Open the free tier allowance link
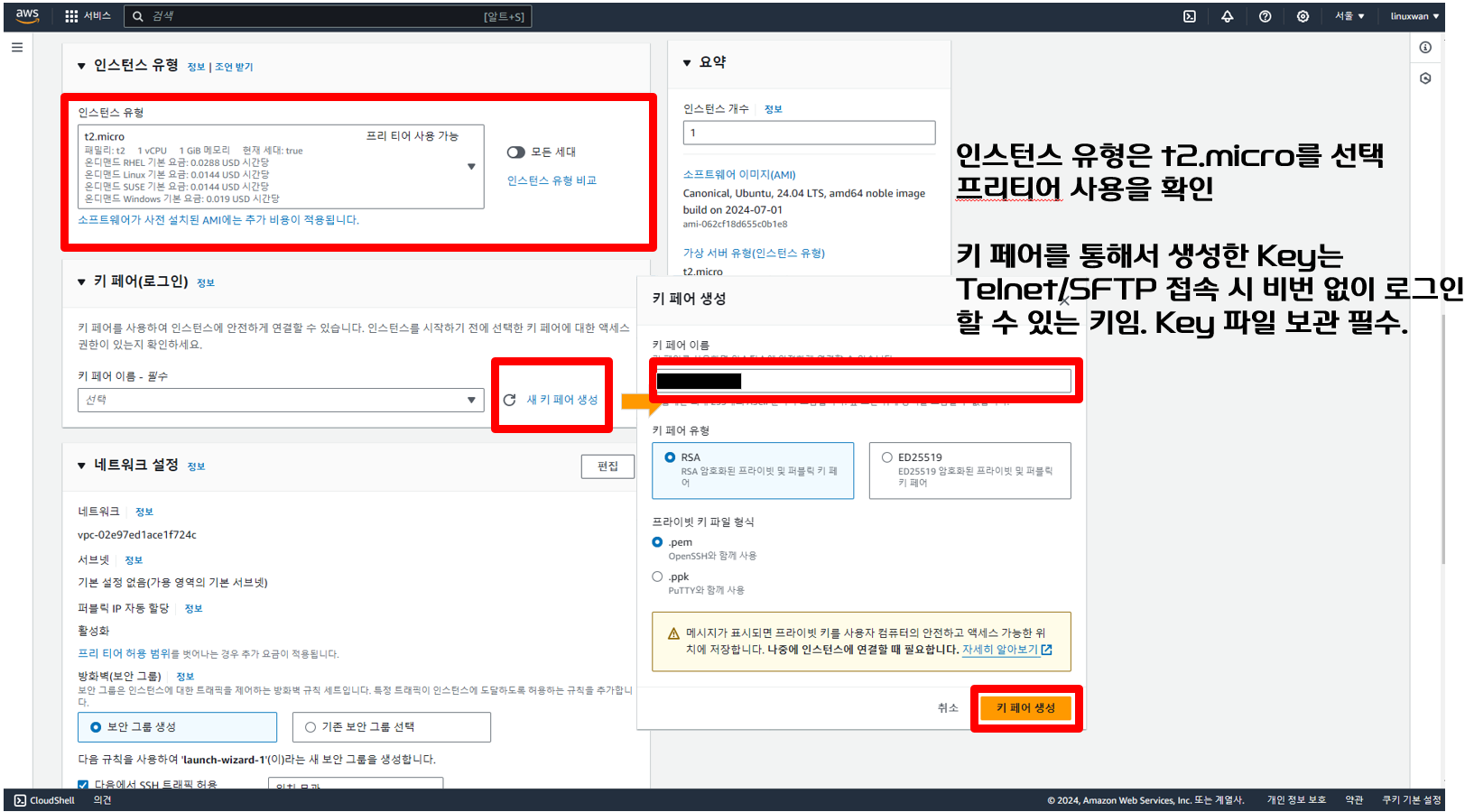This screenshot has width=1465, height=812. click(124, 653)
